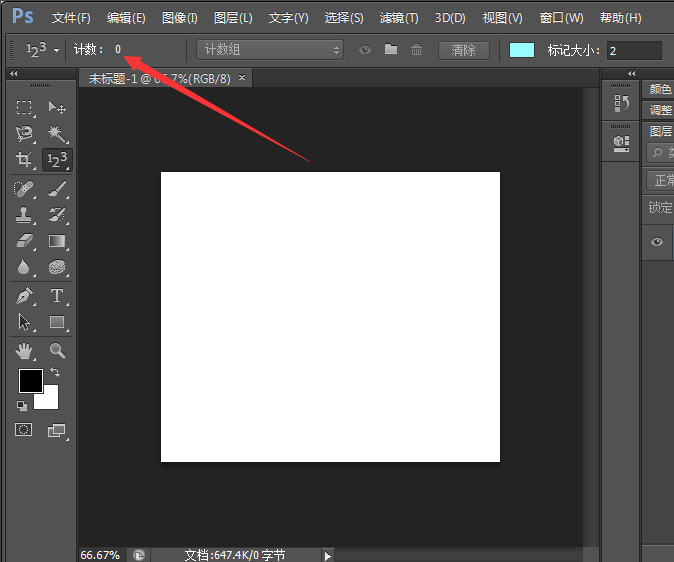Open the black foreground color picker
The image size is (674, 562).
(31, 381)
